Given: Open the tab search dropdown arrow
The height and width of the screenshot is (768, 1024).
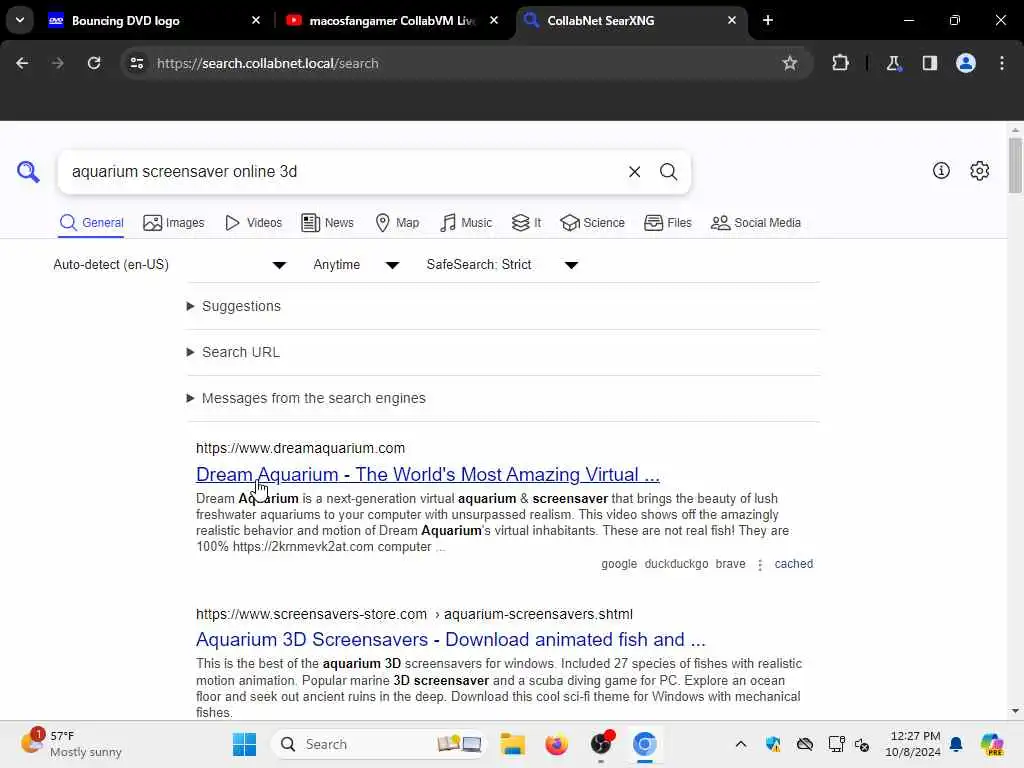Looking at the screenshot, I should pos(20,20).
